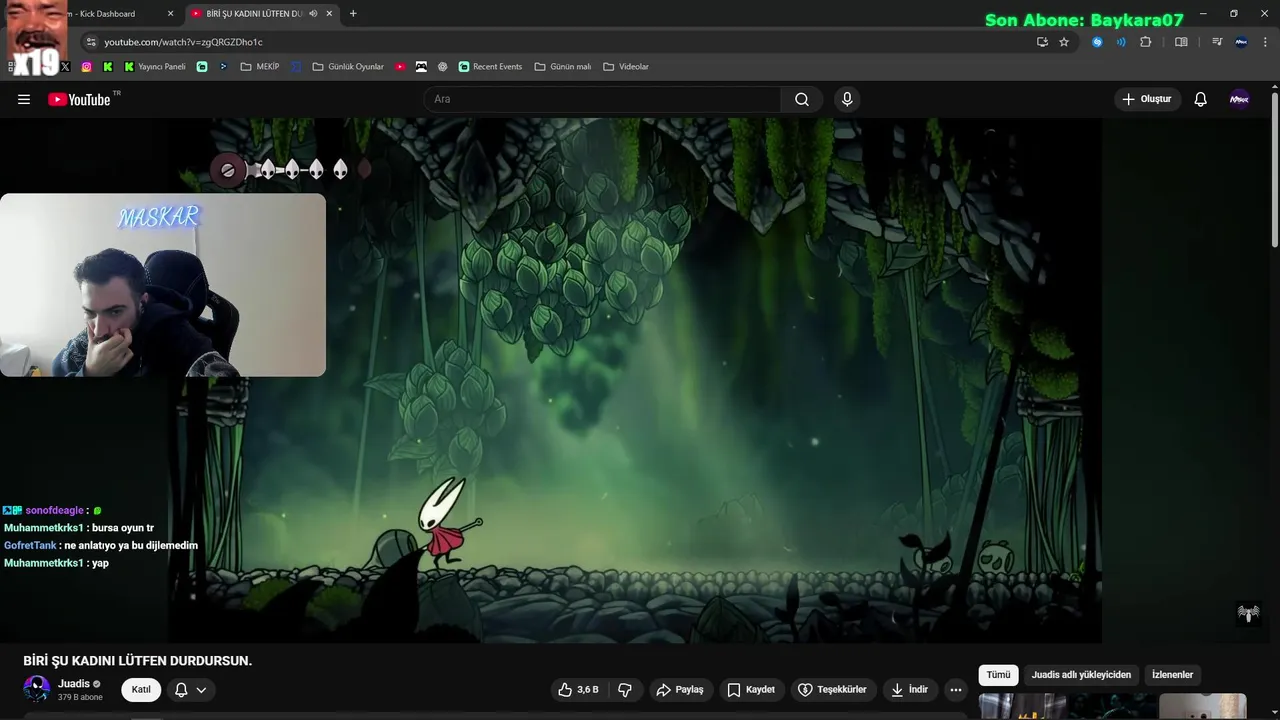The width and height of the screenshot is (1280, 720).
Task: Open reading mode side panel icon
Action: click(1181, 42)
